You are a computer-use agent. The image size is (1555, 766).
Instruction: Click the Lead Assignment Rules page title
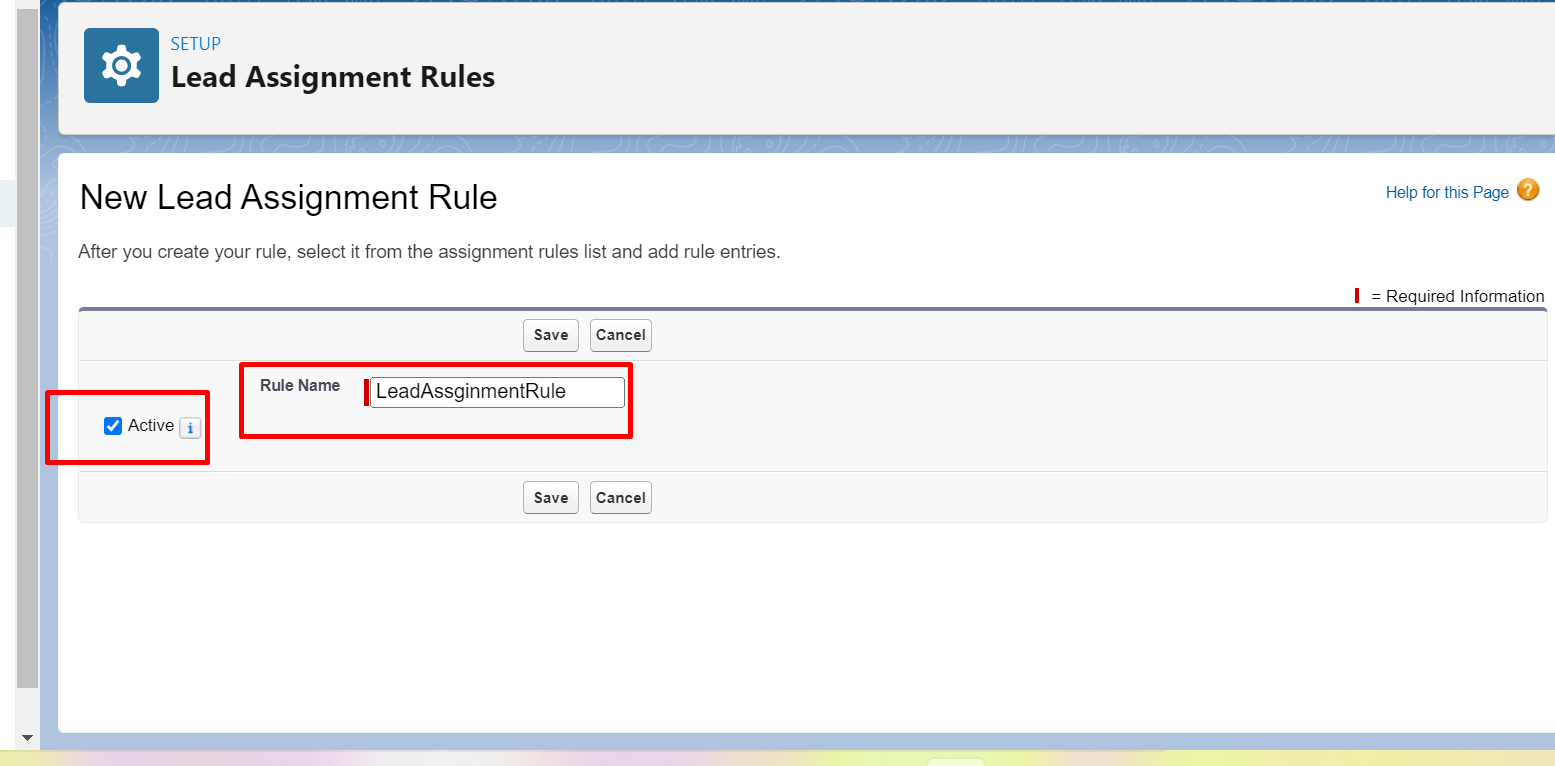tap(332, 77)
